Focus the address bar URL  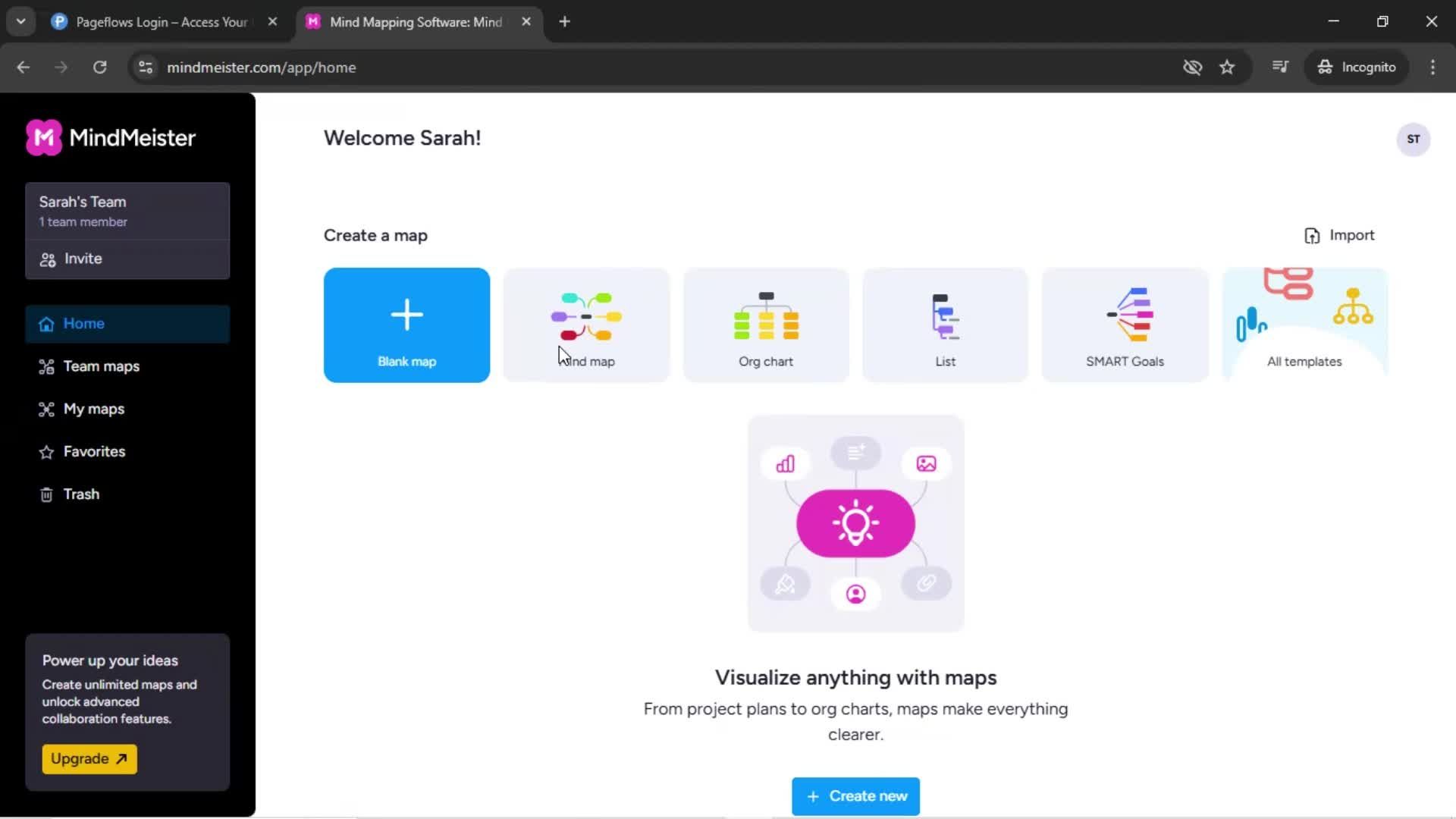(261, 67)
